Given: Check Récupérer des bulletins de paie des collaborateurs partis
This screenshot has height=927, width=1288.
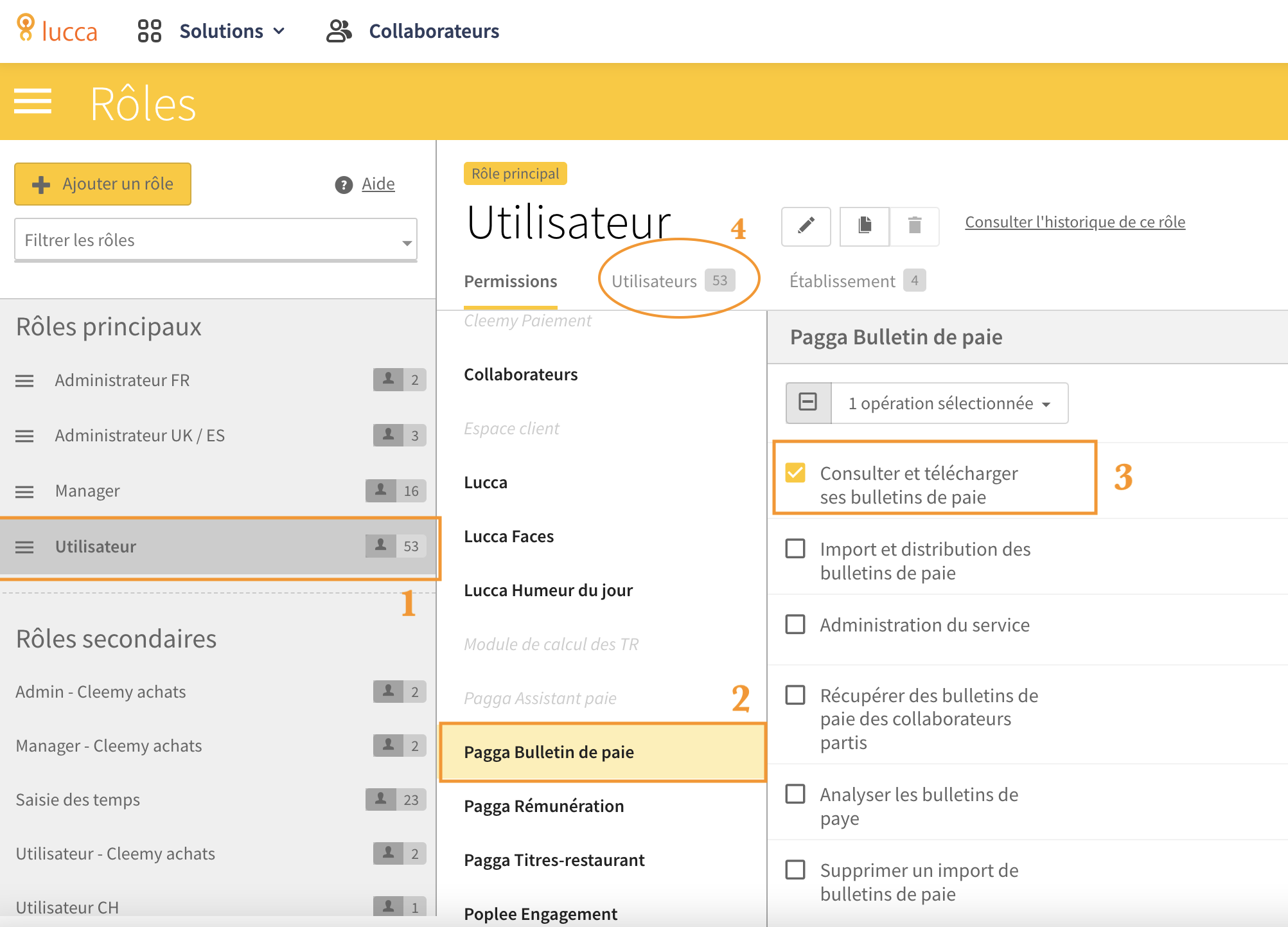Looking at the screenshot, I should (x=795, y=695).
